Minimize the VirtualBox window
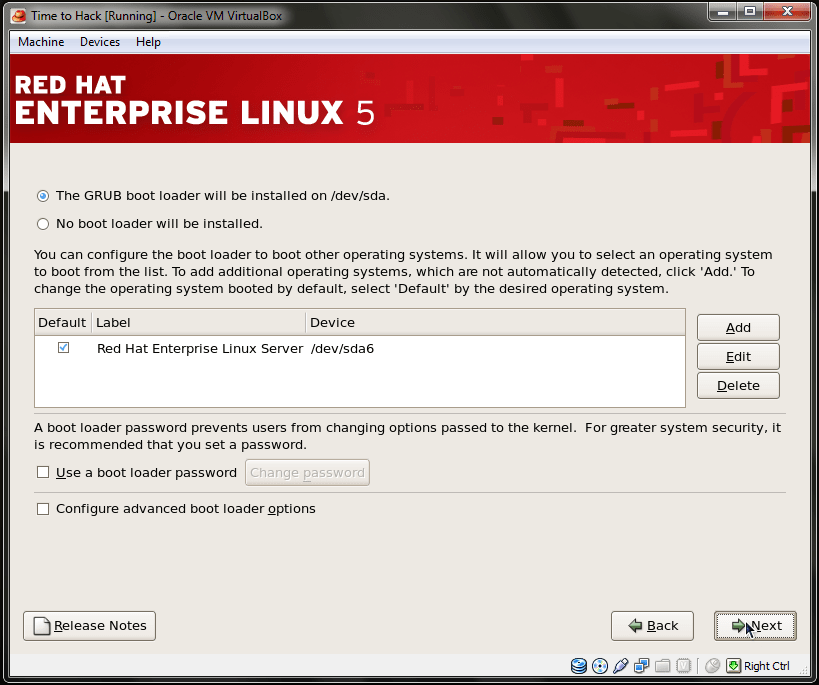This screenshot has height=685, width=819. pos(723,11)
